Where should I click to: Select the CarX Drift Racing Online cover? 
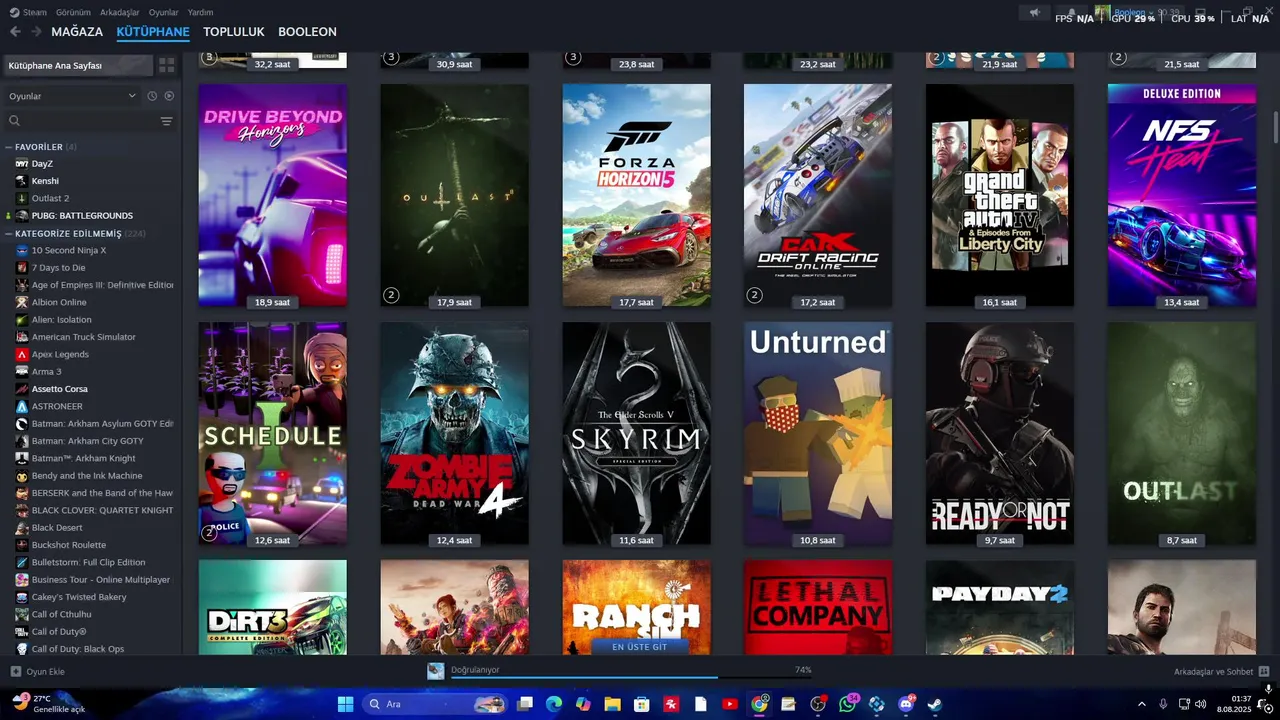tap(818, 195)
